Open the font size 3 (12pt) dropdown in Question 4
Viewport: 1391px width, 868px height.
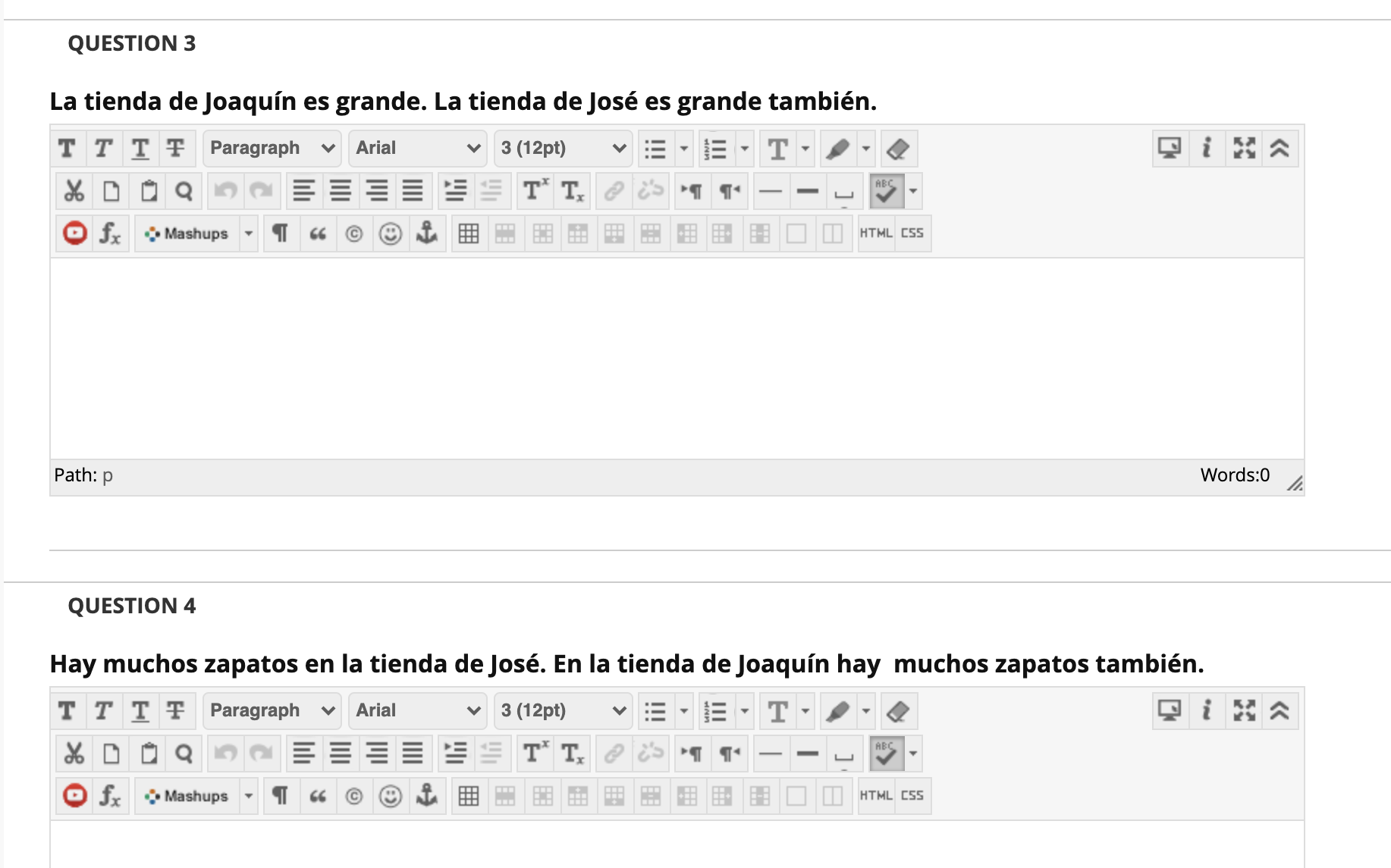pos(563,711)
